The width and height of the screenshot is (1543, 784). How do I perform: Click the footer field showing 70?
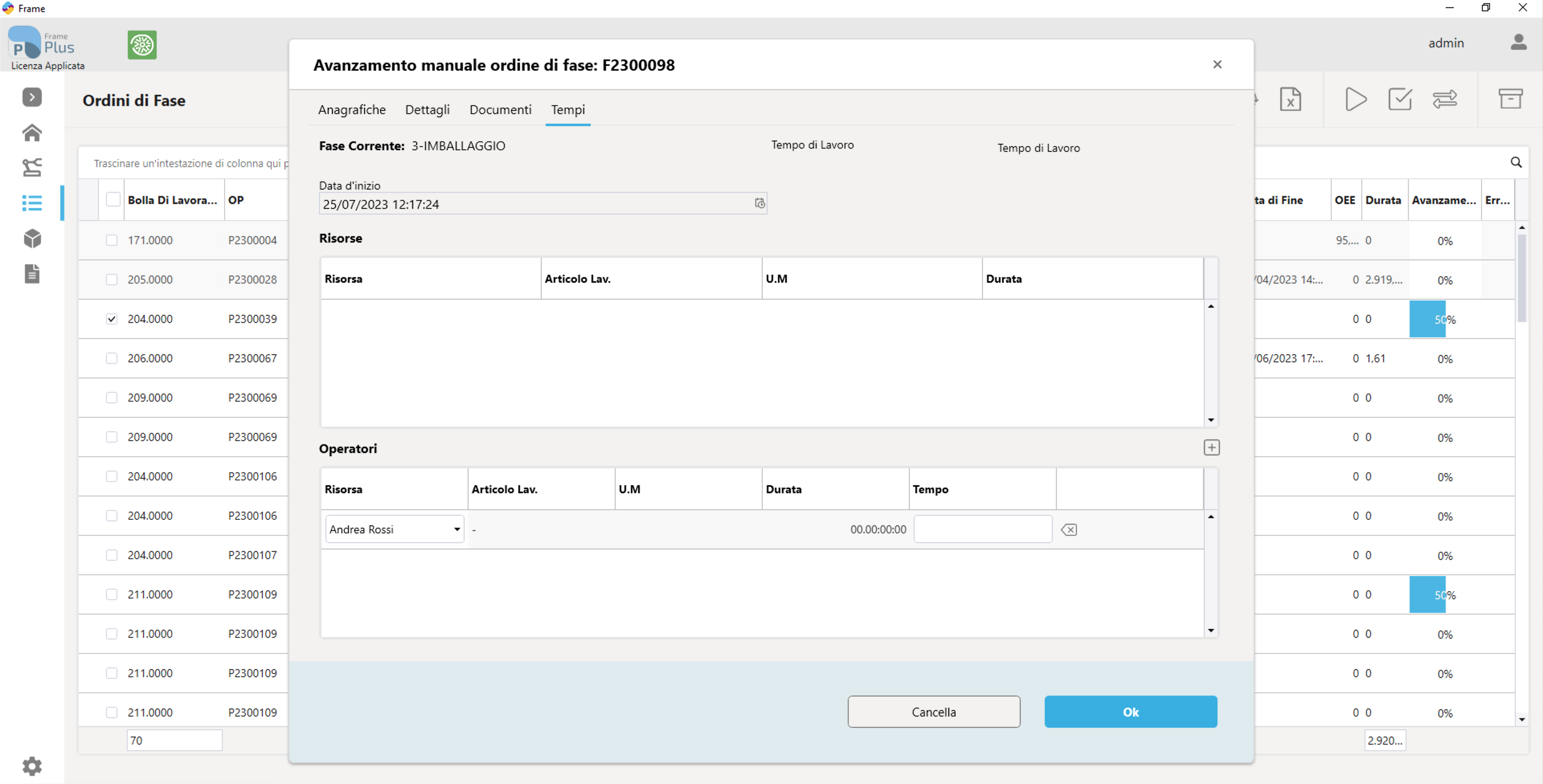pyautogui.click(x=174, y=740)
